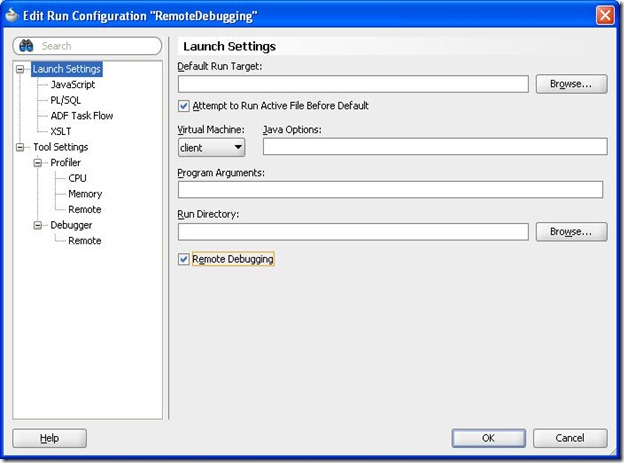Collapse the Profiler tree node
The height and width of the screenshot is (463, 624).
click(39, 163)
